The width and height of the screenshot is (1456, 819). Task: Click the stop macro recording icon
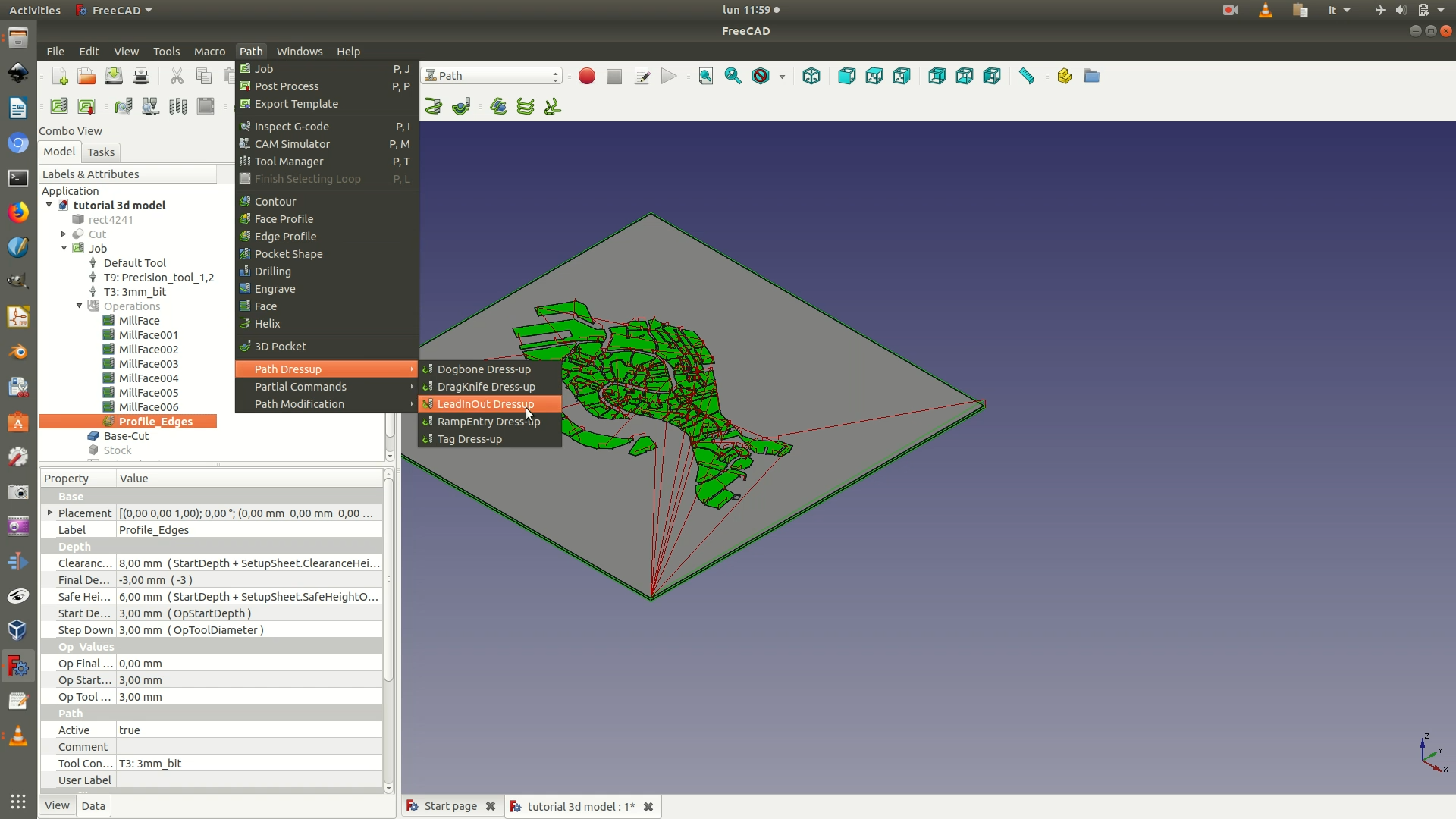pos(614,76)
